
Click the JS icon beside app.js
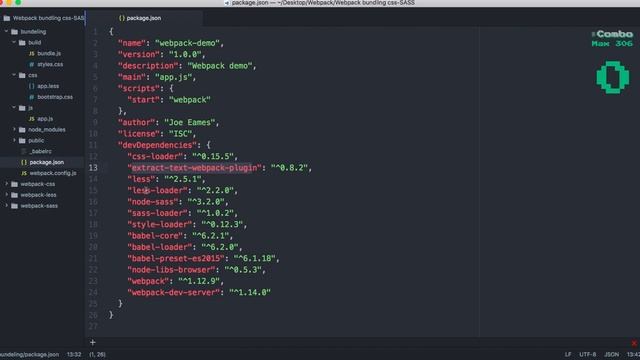coord(31,119)
